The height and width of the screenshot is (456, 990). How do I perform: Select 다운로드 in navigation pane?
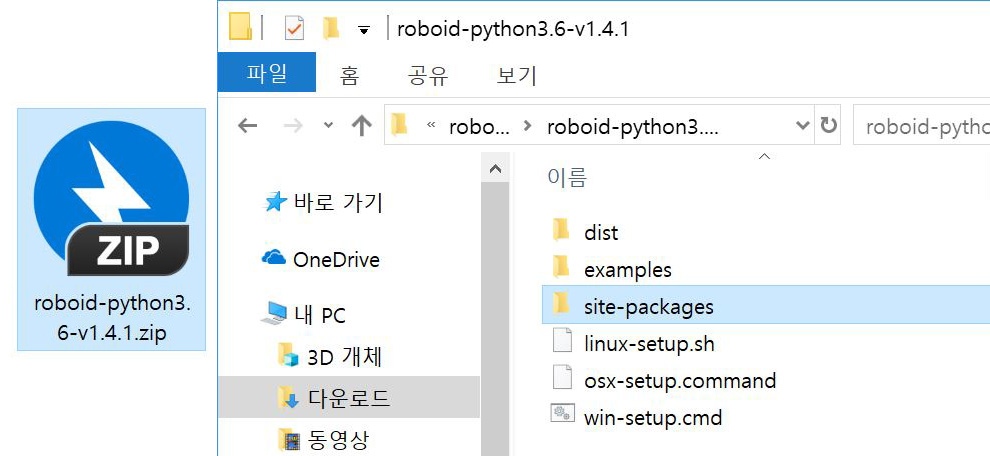pyautogui.click(x=349, y=399)
